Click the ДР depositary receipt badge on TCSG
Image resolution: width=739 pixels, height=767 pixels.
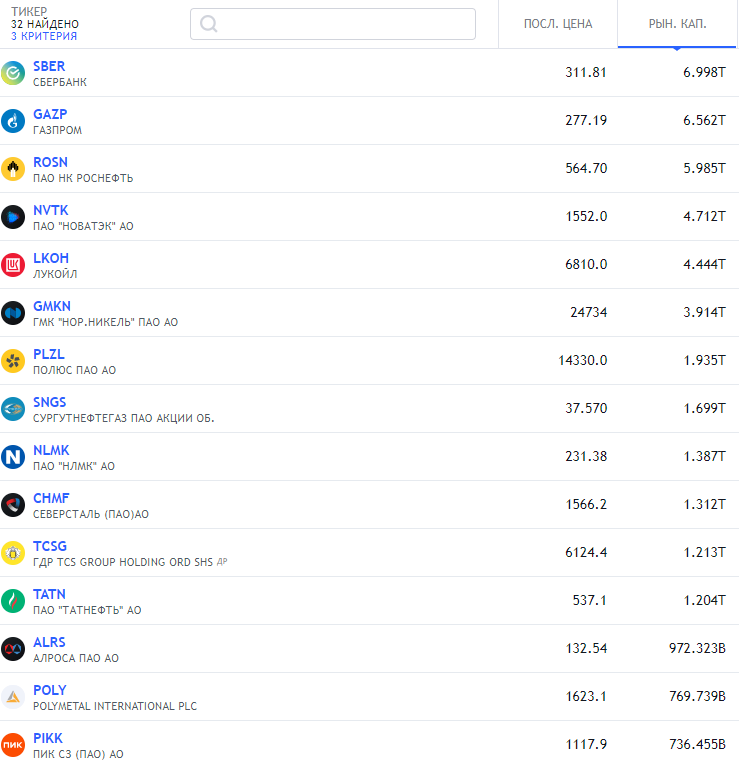coord(222,562)
